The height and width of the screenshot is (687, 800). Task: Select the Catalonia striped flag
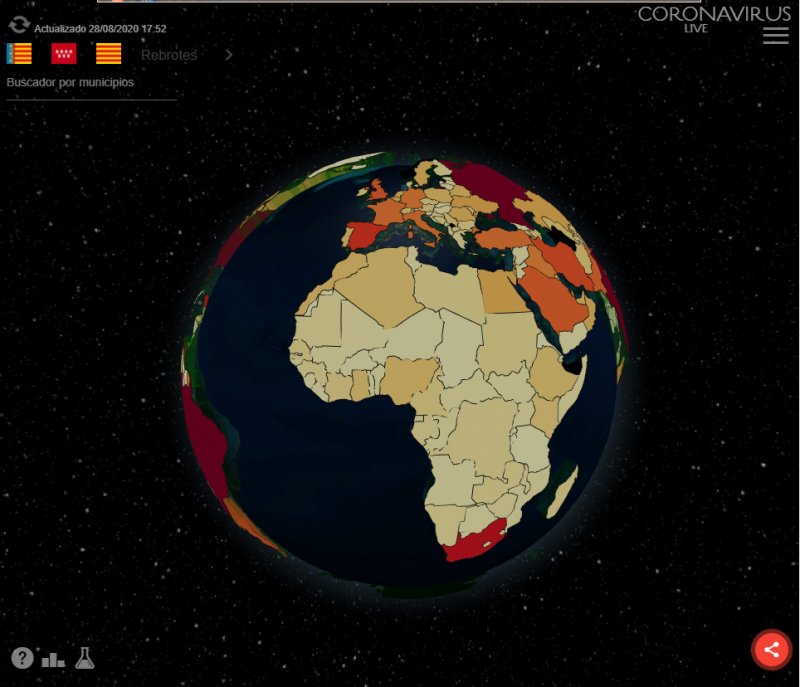click(x=108, y=54)
